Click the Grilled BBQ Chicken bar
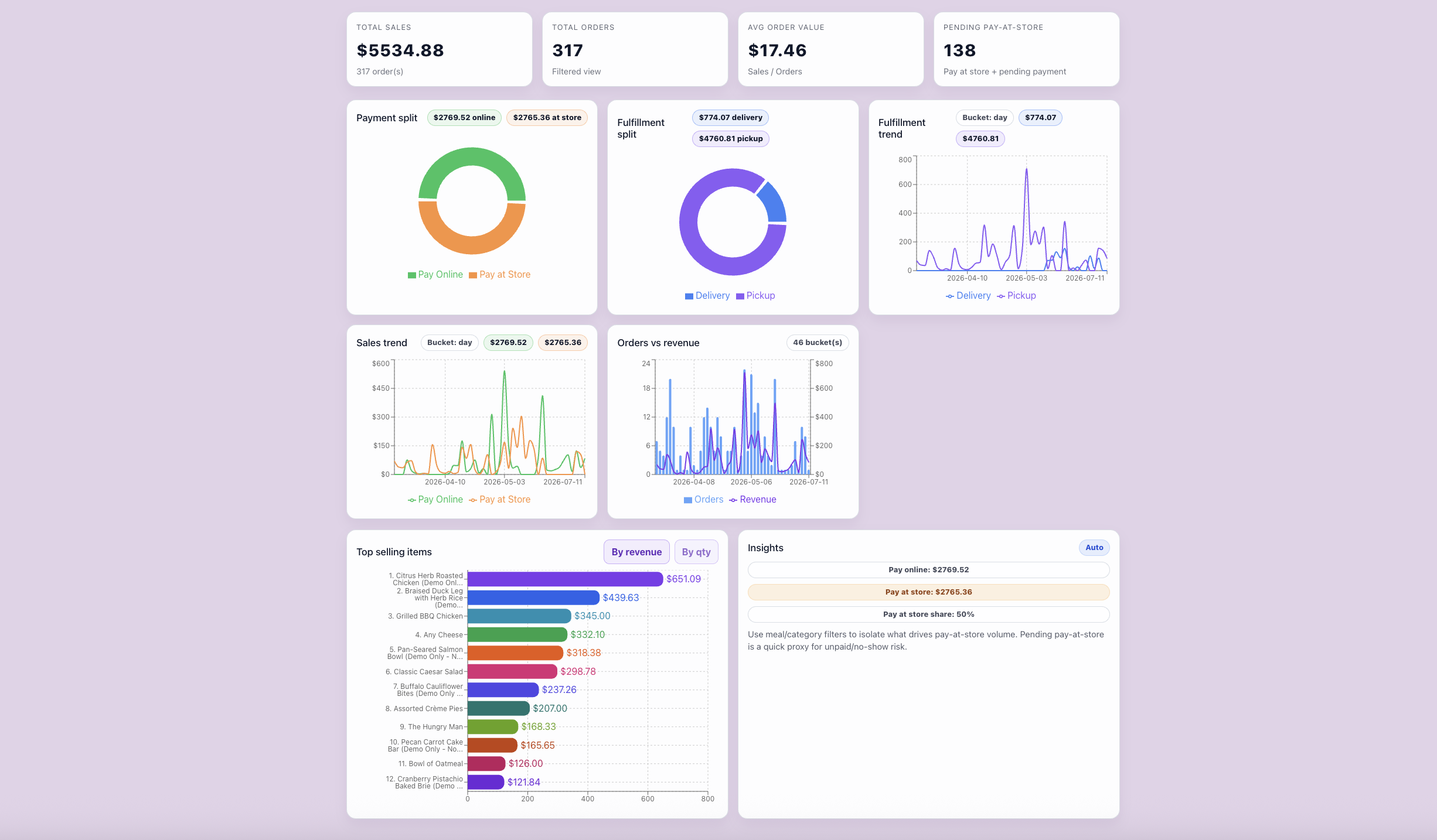This screenshot has height=840, width=1437. [x=519, y=616]
